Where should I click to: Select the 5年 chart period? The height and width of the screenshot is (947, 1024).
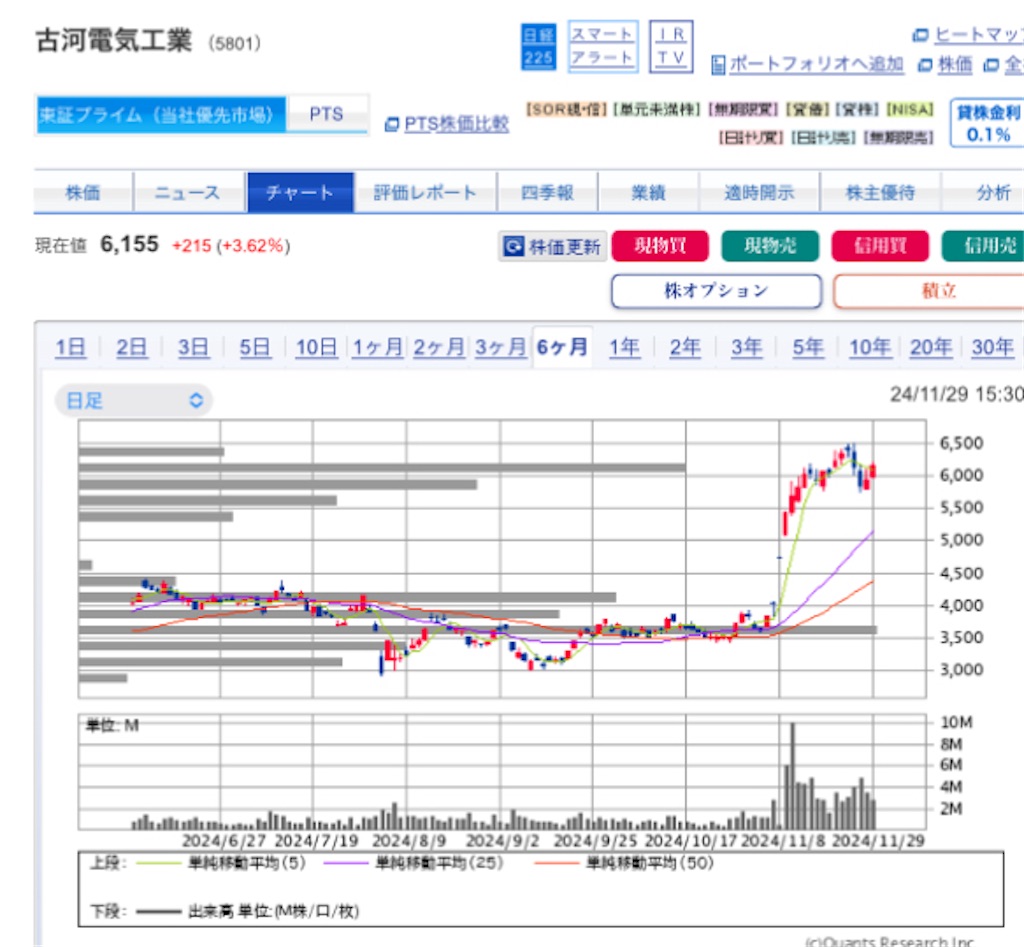(808, 347)
